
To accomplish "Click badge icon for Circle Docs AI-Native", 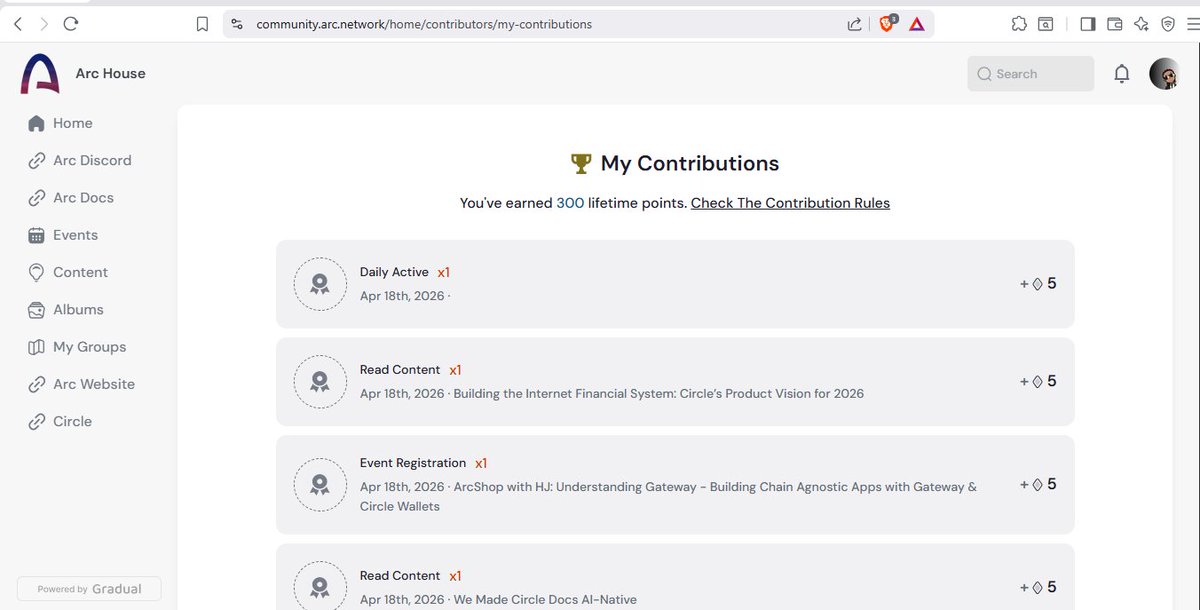I will tap(320, 585).
